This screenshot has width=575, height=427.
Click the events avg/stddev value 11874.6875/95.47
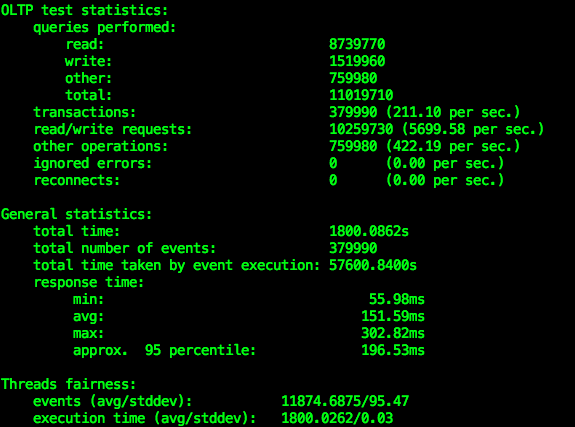[345, 401]
